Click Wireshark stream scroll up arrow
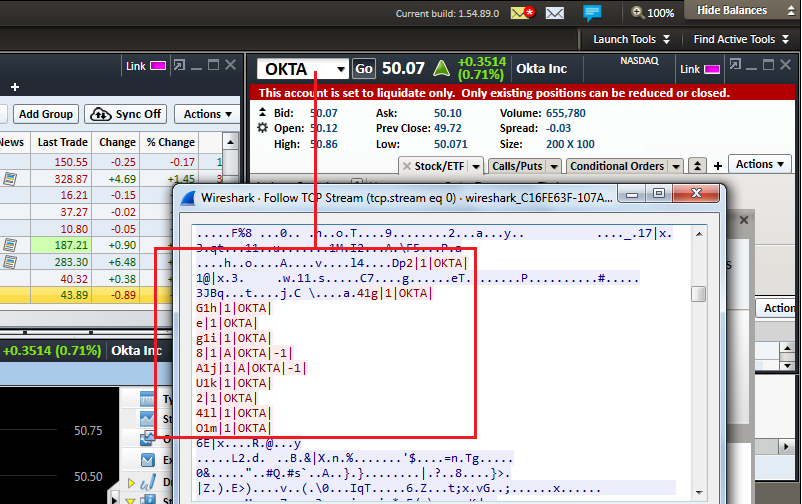802x504 pixels. point(699,234)
